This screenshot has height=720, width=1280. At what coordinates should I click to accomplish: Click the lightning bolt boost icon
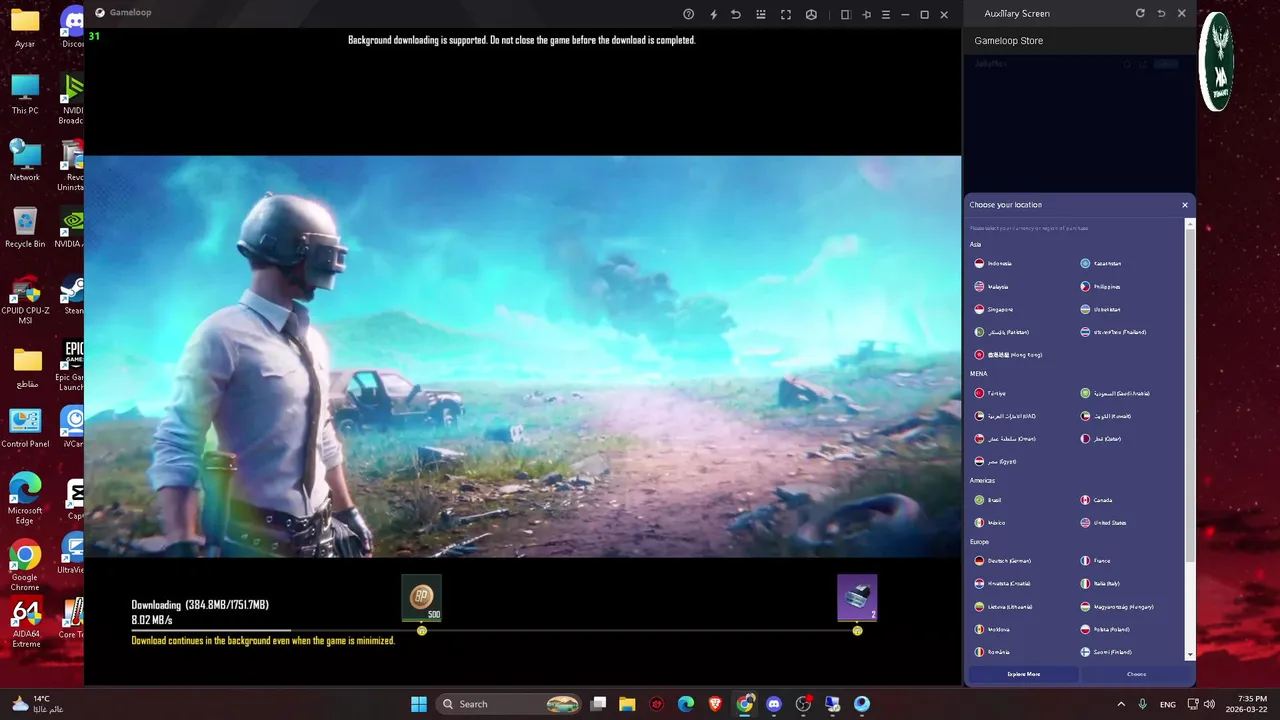[x=713, y=14]
